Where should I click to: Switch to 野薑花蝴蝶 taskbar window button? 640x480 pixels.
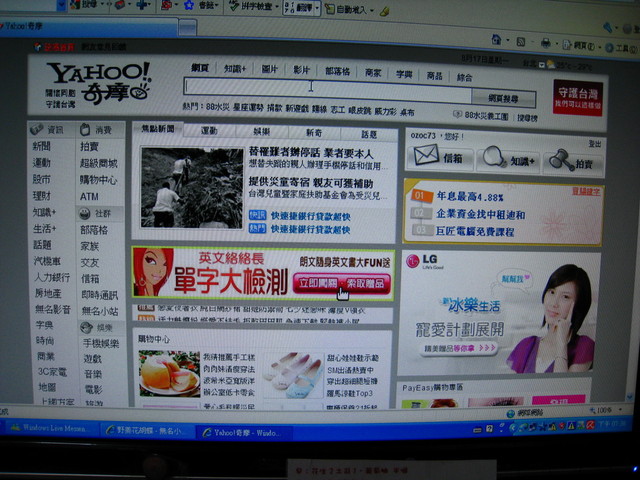pos(148,431)
